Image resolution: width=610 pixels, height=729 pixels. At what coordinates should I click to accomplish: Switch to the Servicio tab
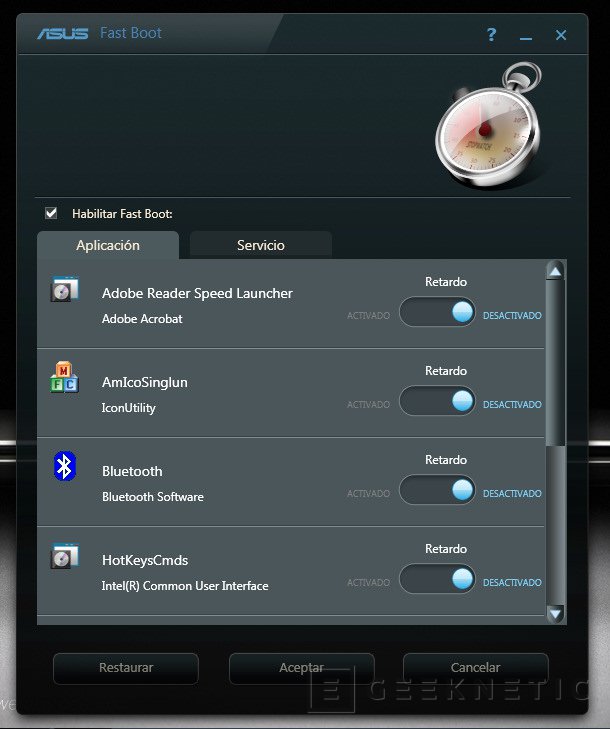click(x=261, y=245)
